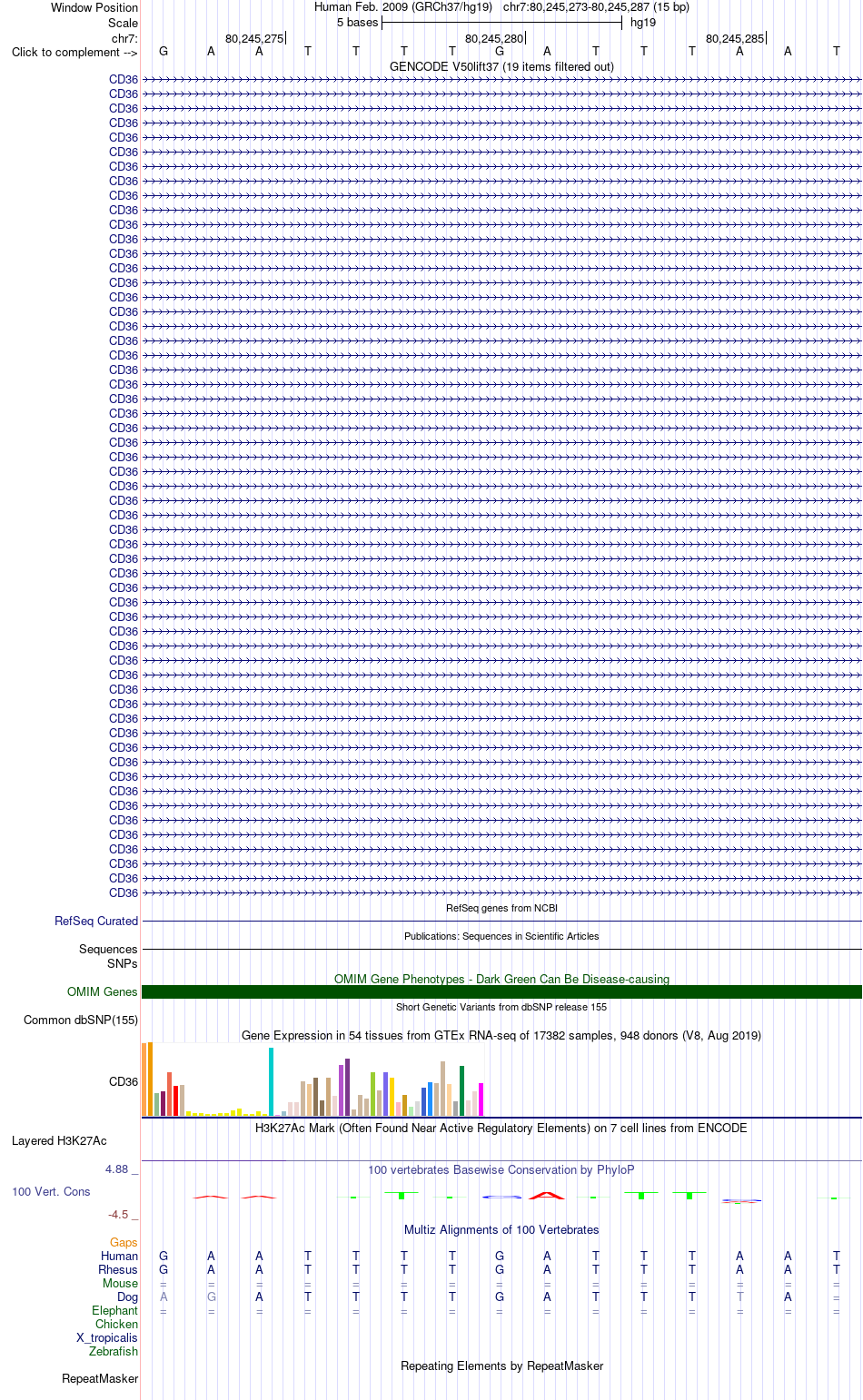Click the GTEx Gene Expression track title
This screenshot has width=863, height=1400.
pyautogui.click(x=501, y=1035)
